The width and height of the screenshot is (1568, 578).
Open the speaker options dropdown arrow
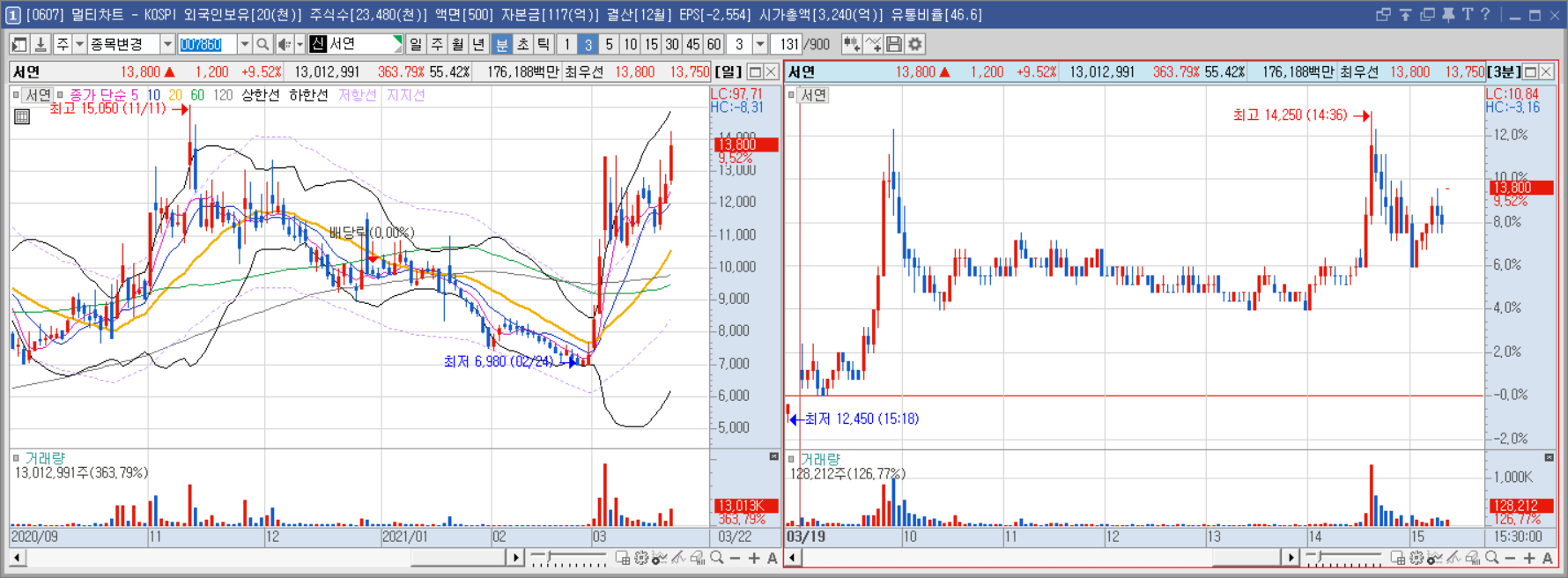pos(300,44)
